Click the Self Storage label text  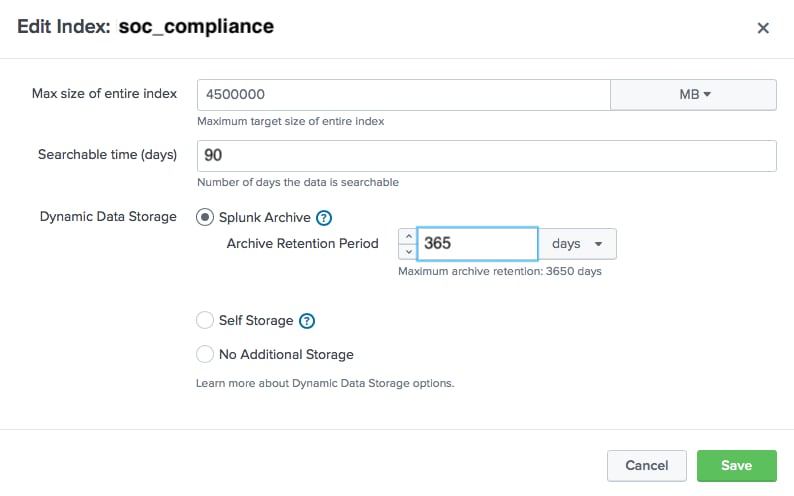(256, 320)
